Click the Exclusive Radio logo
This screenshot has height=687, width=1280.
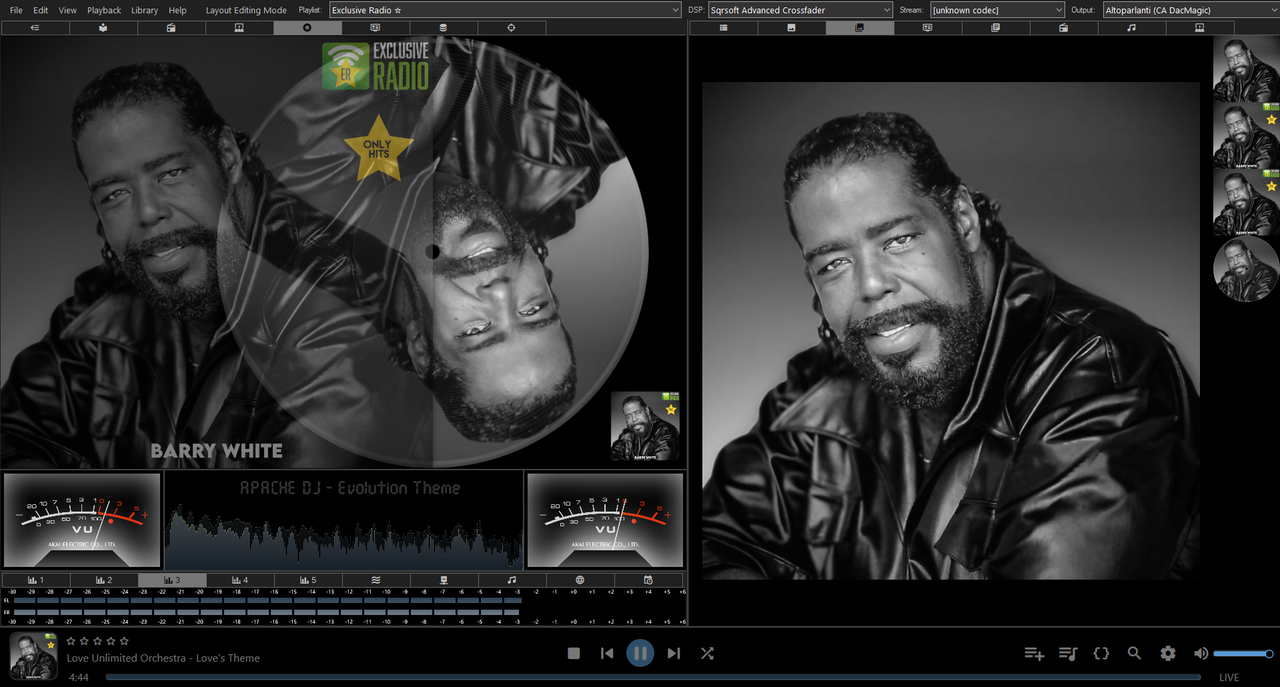376,66
